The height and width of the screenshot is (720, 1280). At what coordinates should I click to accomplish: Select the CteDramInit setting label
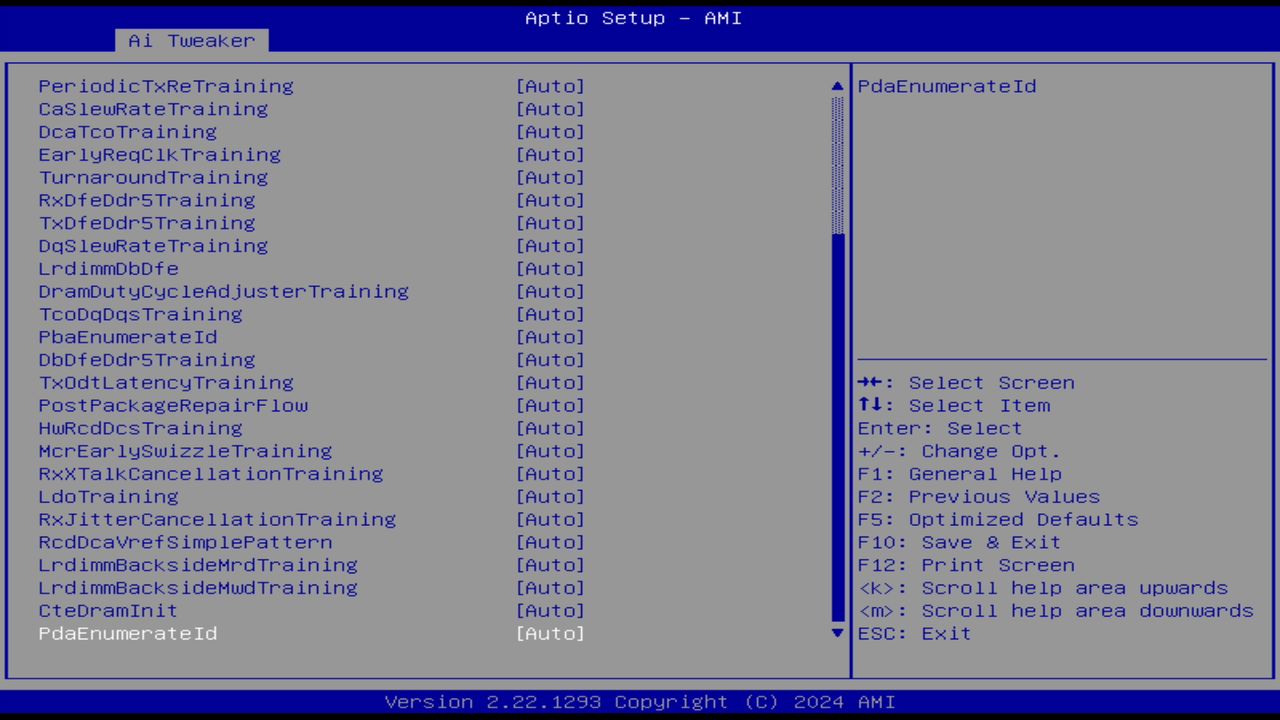click(109, 611)
